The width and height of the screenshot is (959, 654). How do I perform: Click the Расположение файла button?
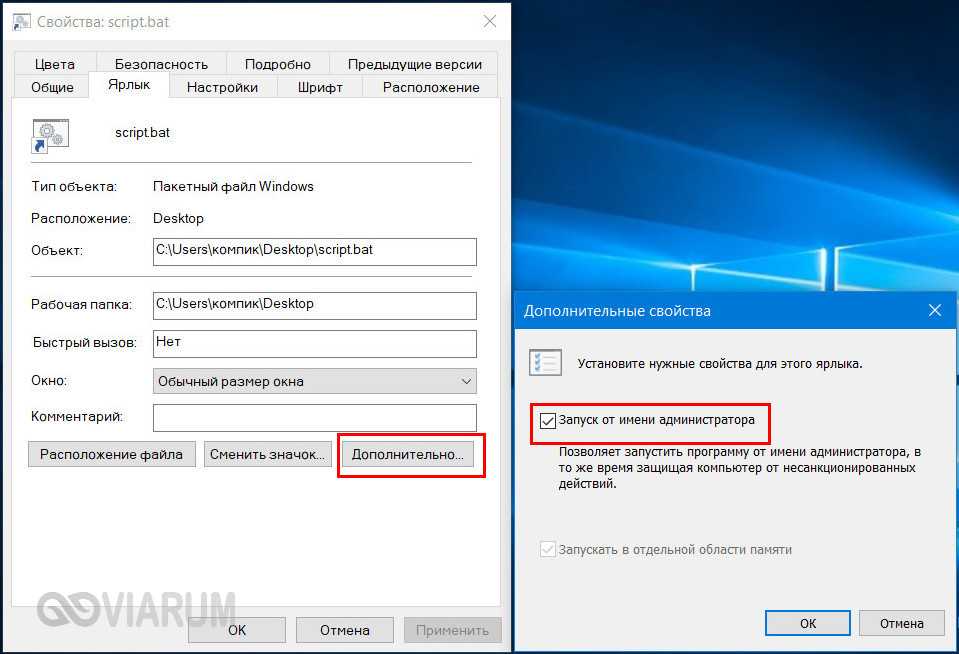click(x=111, y=455)
